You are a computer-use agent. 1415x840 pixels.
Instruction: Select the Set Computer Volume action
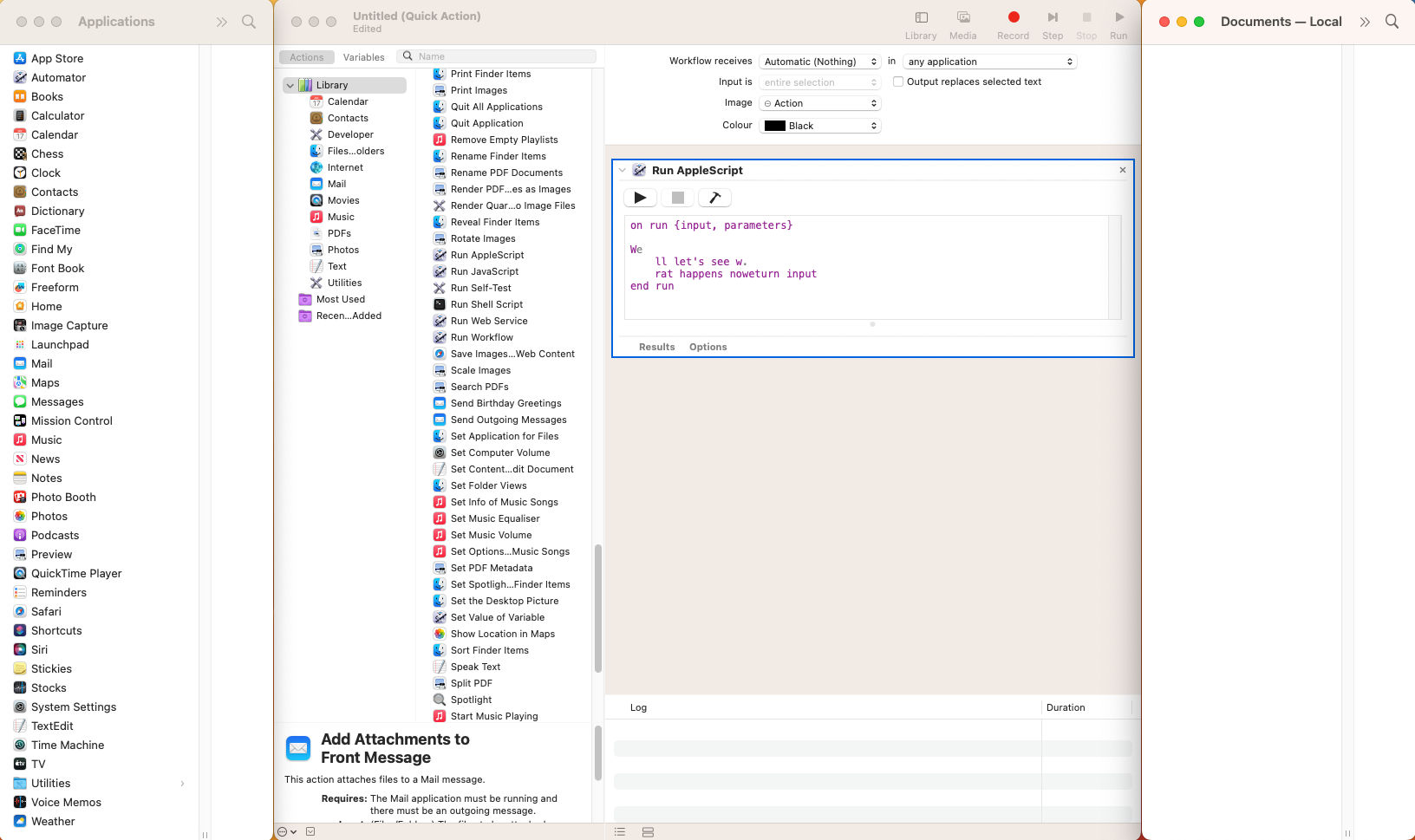click(499, 453)
